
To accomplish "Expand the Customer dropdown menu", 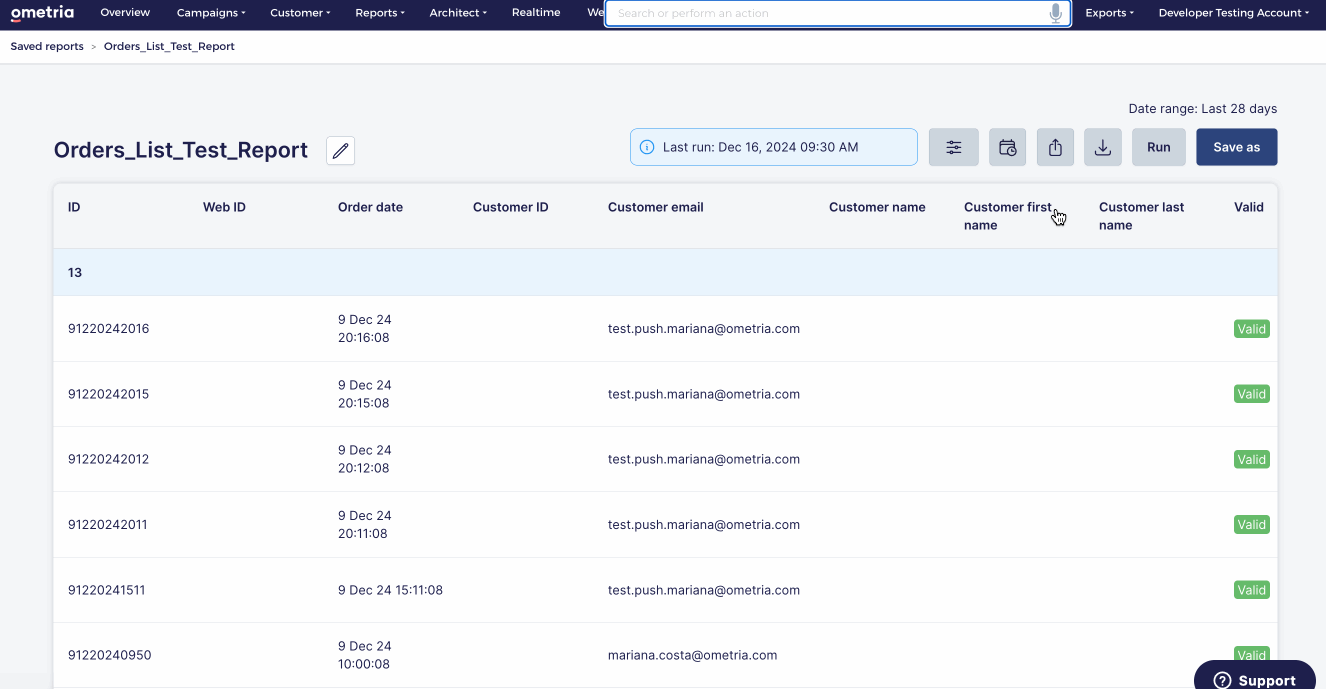I will tap(301, 13).
